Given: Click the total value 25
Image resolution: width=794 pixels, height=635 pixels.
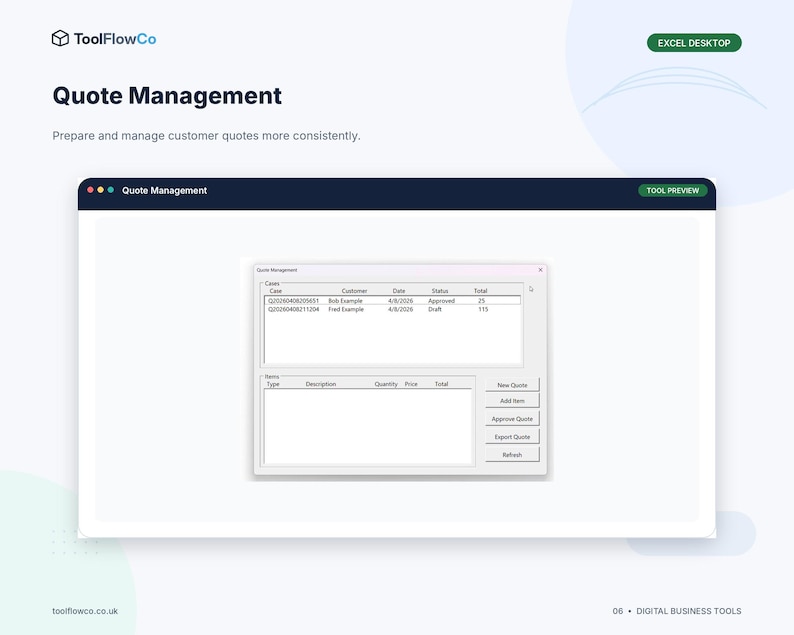Looking at the screenshot, I should [482, 301].
